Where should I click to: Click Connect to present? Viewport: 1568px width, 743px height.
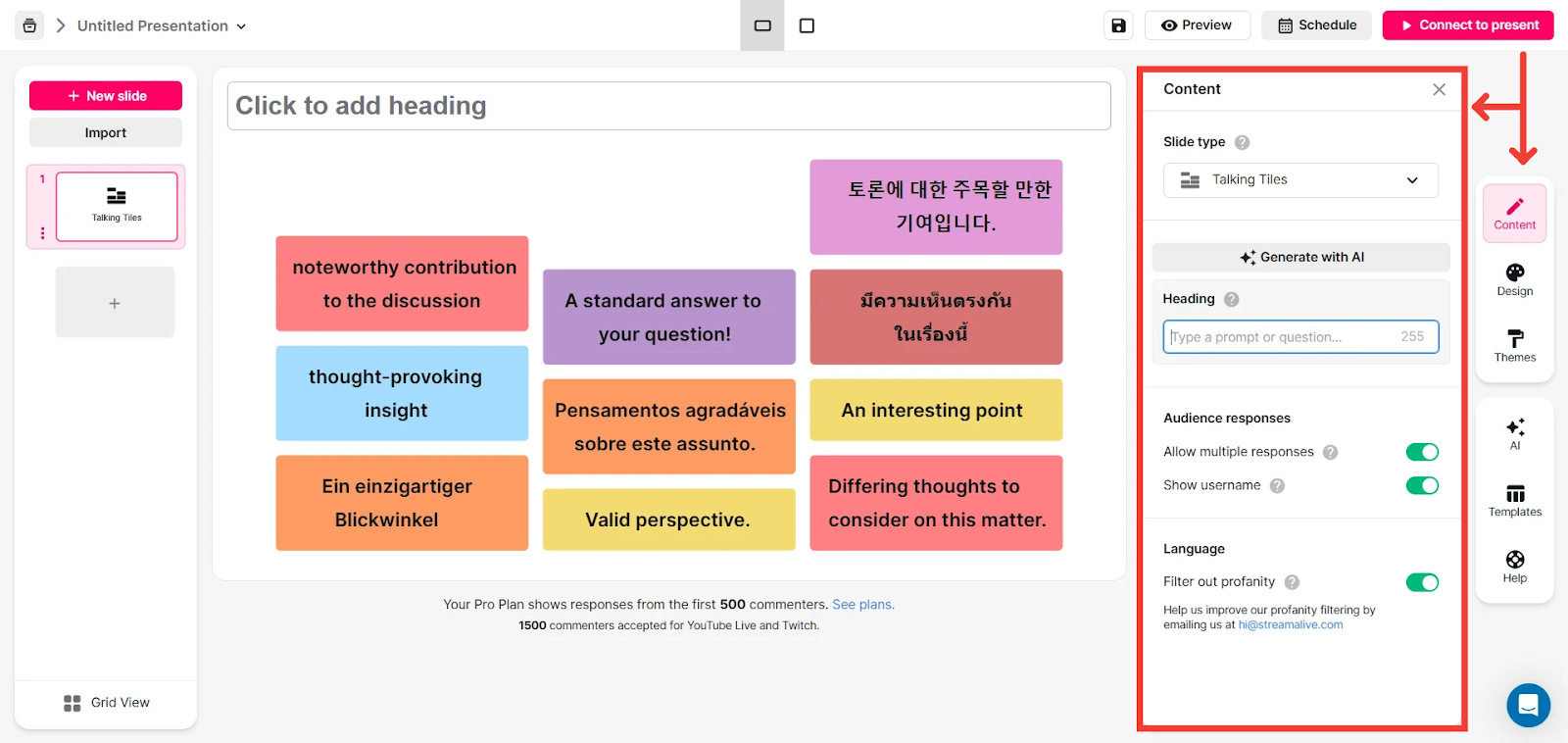click(x=1468, y=25)
